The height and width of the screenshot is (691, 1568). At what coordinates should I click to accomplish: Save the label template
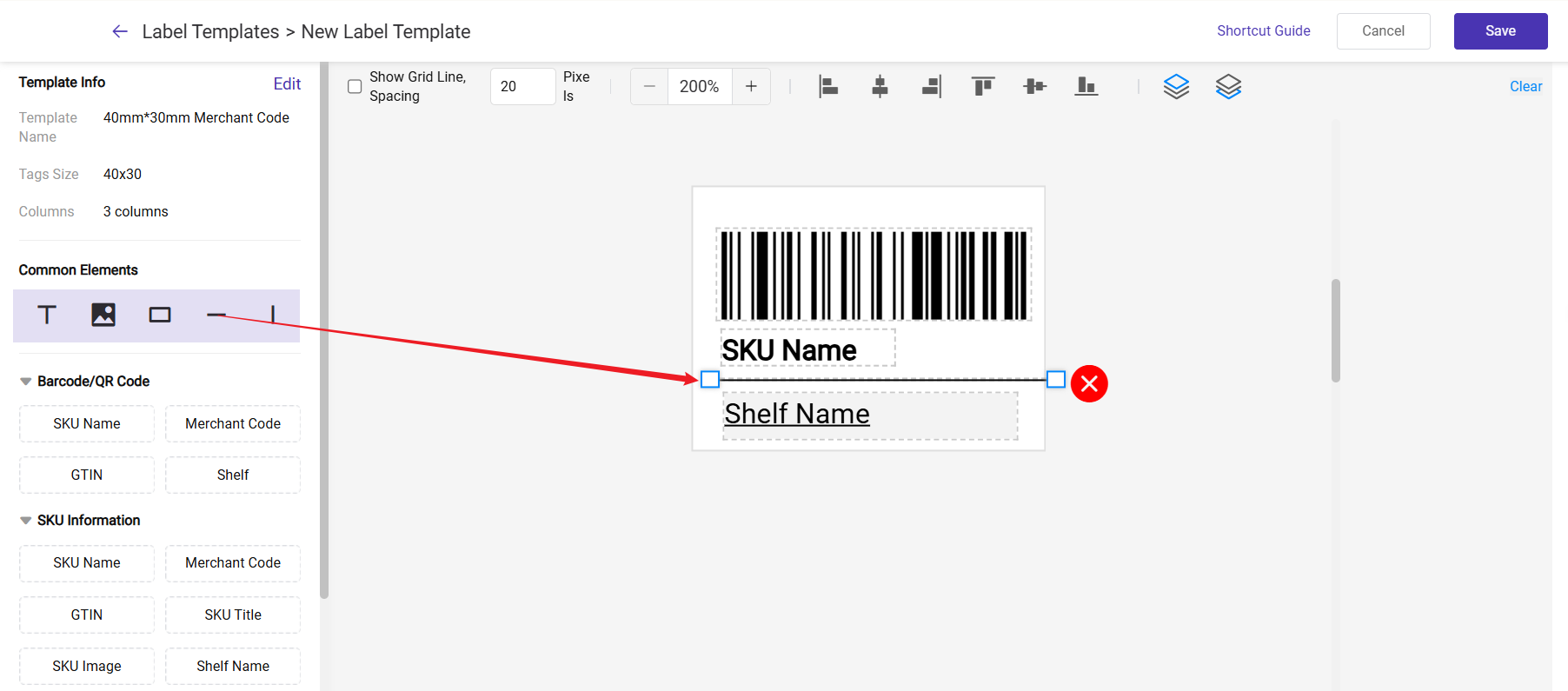click(x=1500, y=31)
